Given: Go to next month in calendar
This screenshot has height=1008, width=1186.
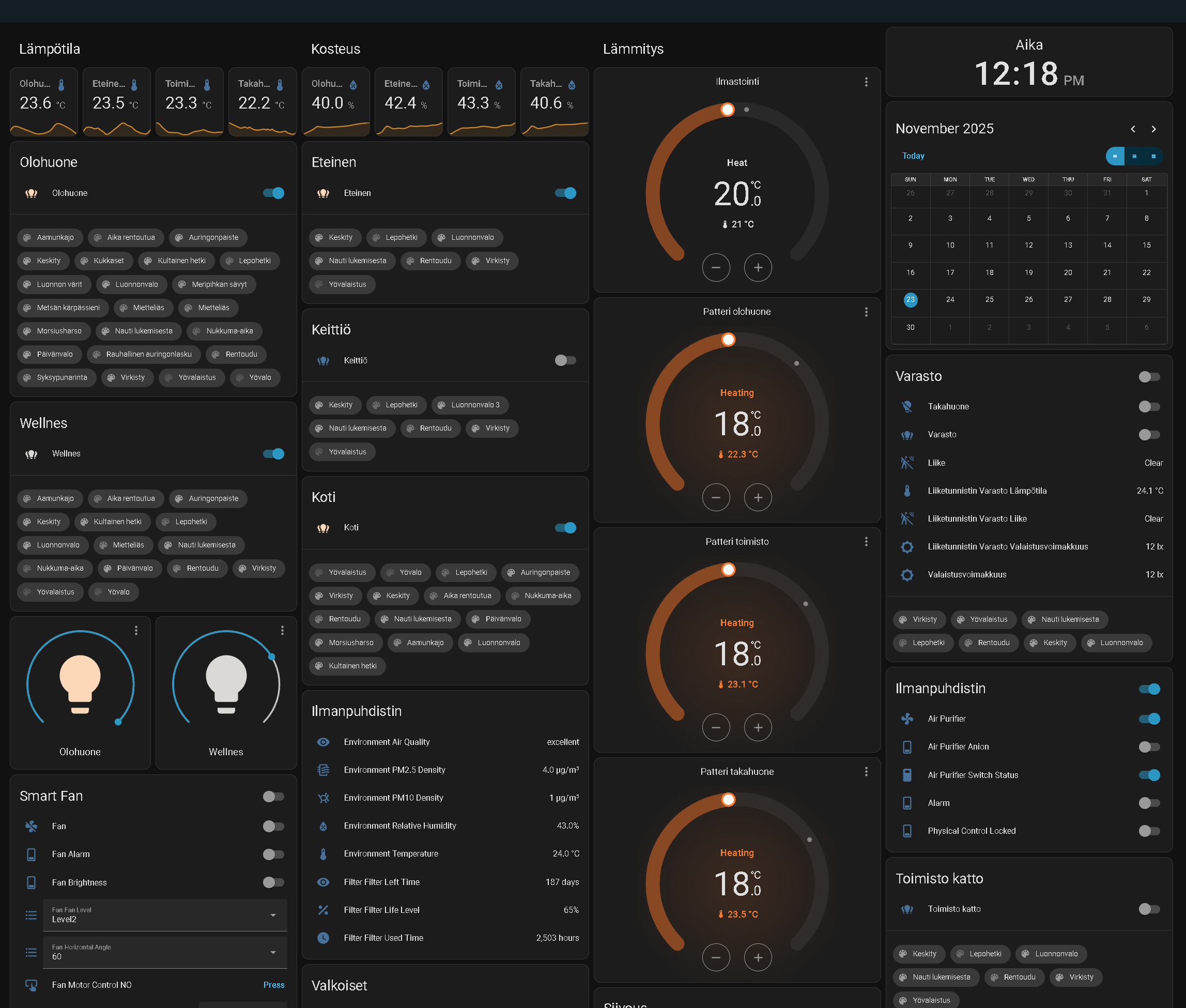Looking at the screenshot, I should point(1153,129).
